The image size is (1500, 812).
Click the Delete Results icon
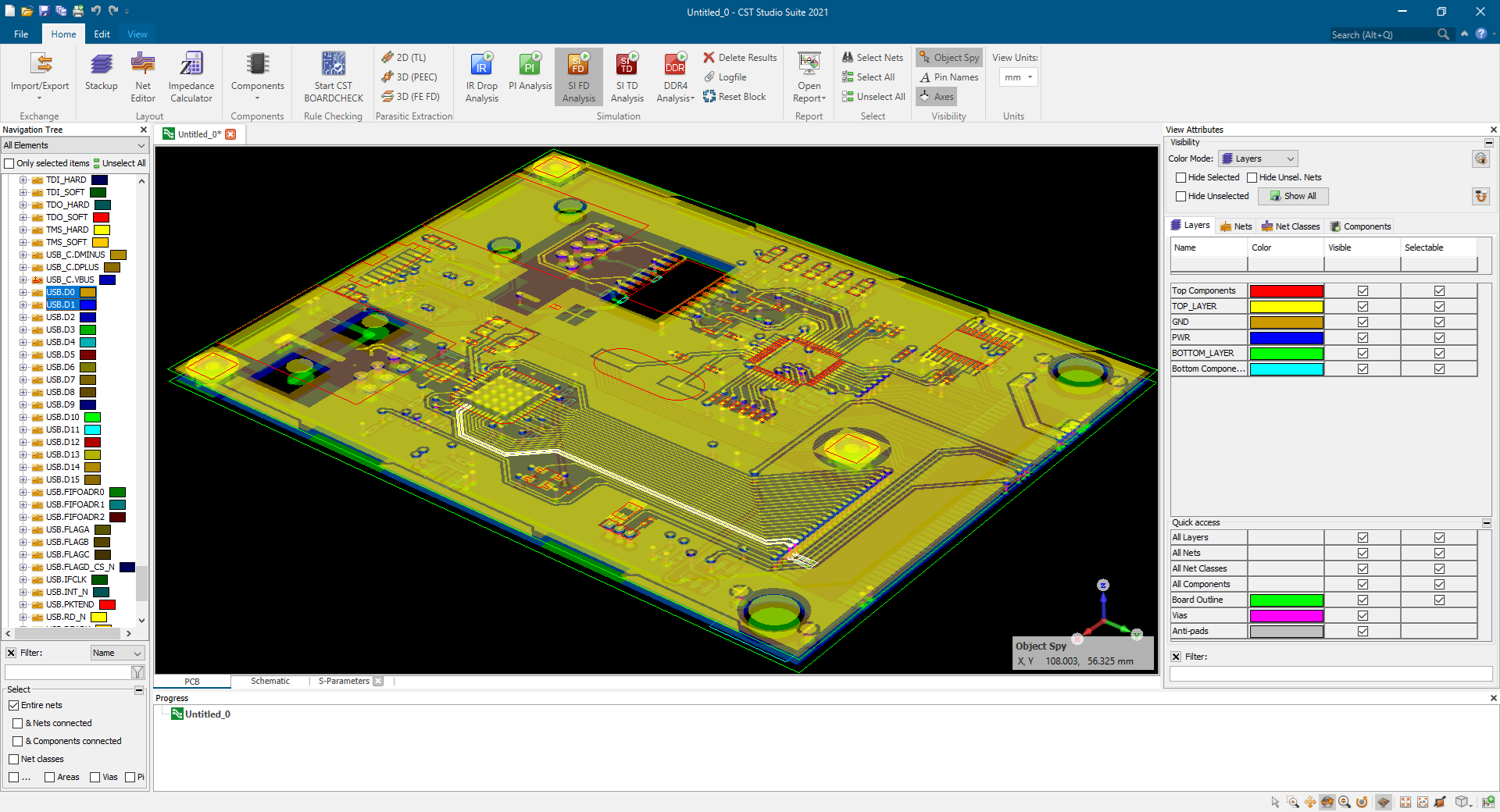[x=709, y=58]
